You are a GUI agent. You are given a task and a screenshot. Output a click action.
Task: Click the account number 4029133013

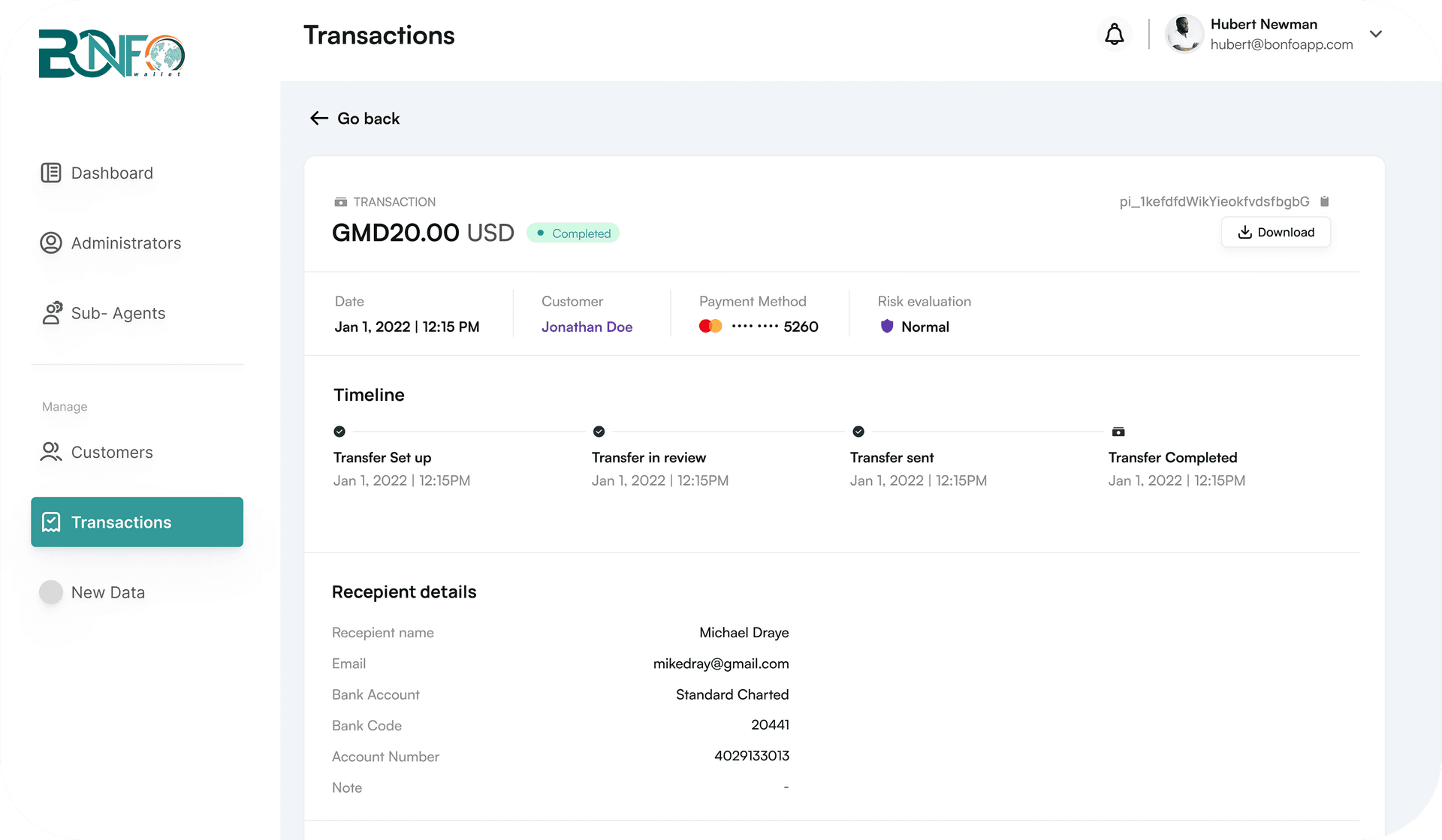pyautogui.click(x=752, y=756)
